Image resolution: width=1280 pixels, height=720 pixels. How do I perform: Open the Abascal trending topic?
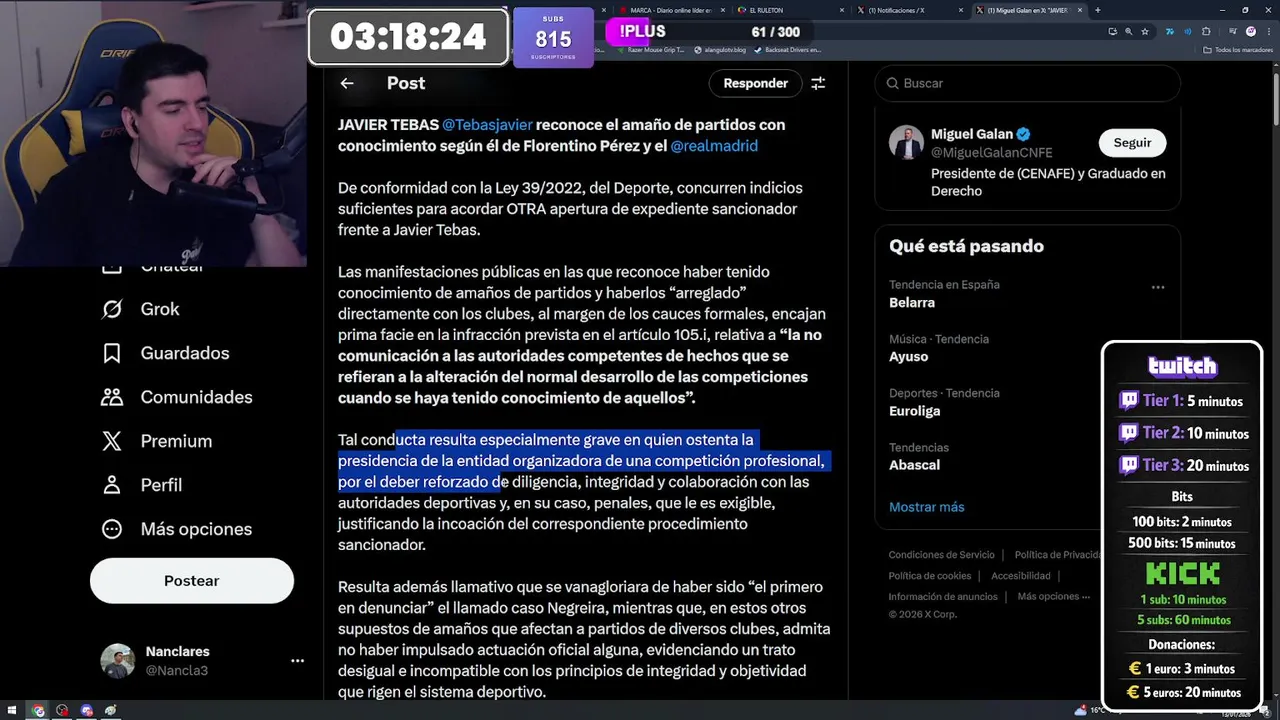[914, 464]
